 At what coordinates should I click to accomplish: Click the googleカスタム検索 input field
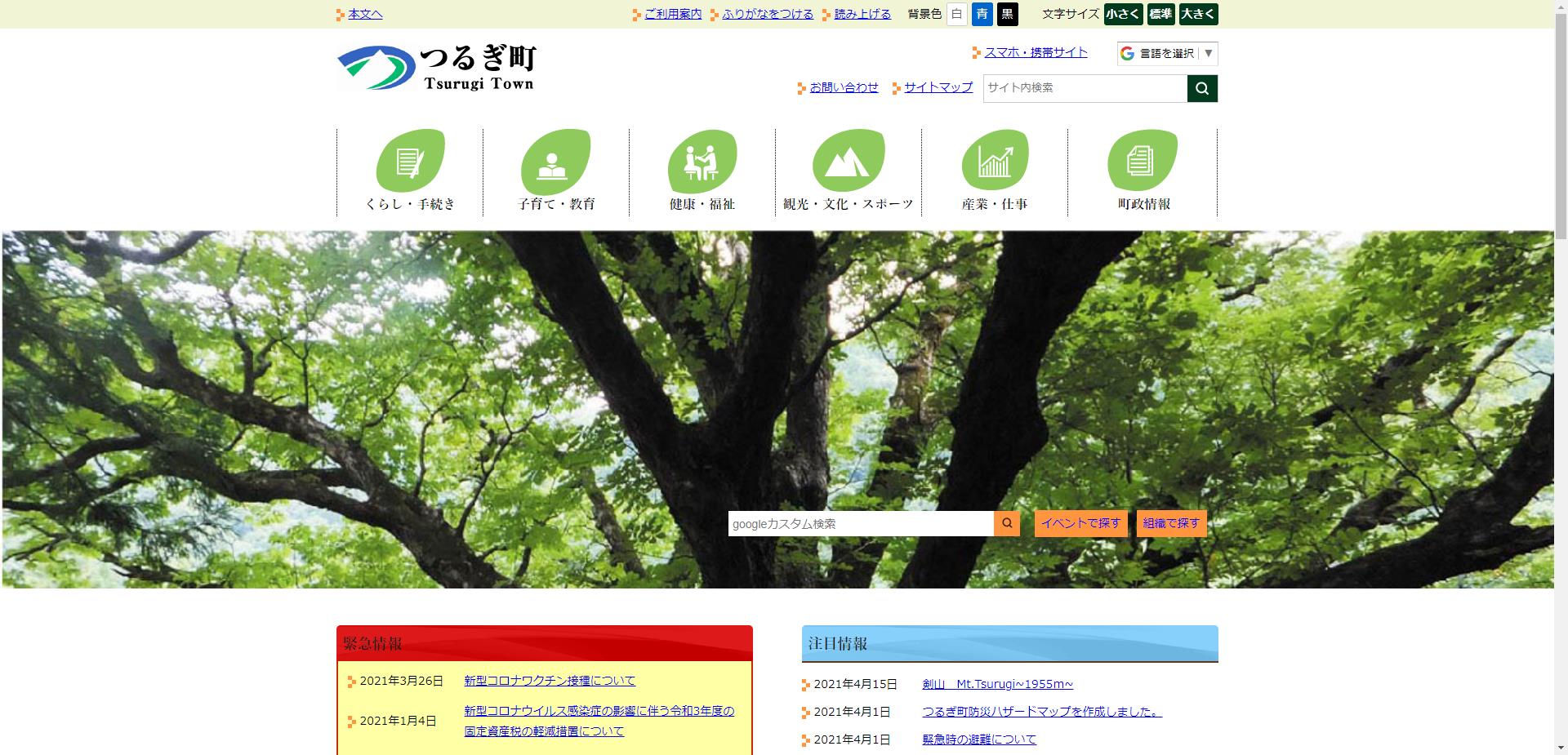(860, 524)
